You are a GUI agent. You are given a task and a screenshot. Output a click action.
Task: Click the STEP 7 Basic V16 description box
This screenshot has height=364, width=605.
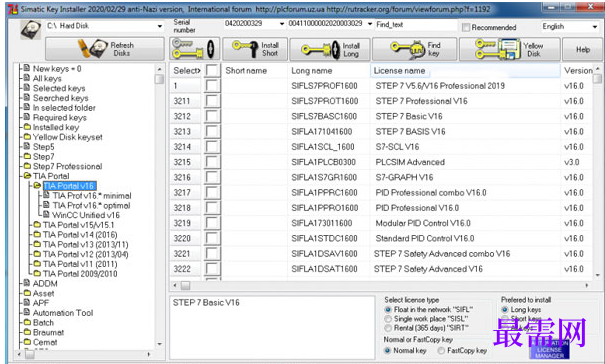point(272,328)
